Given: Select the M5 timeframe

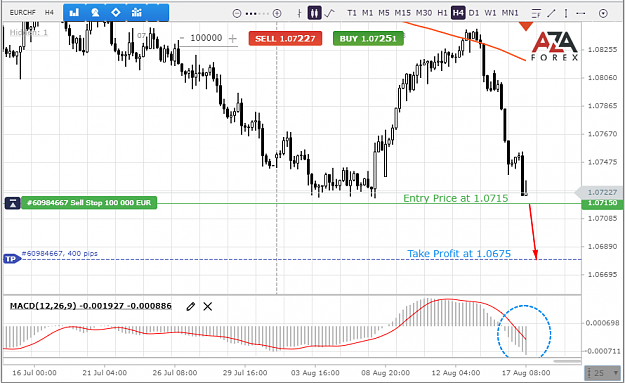Looking at the screenshot, I should (383, 13).
